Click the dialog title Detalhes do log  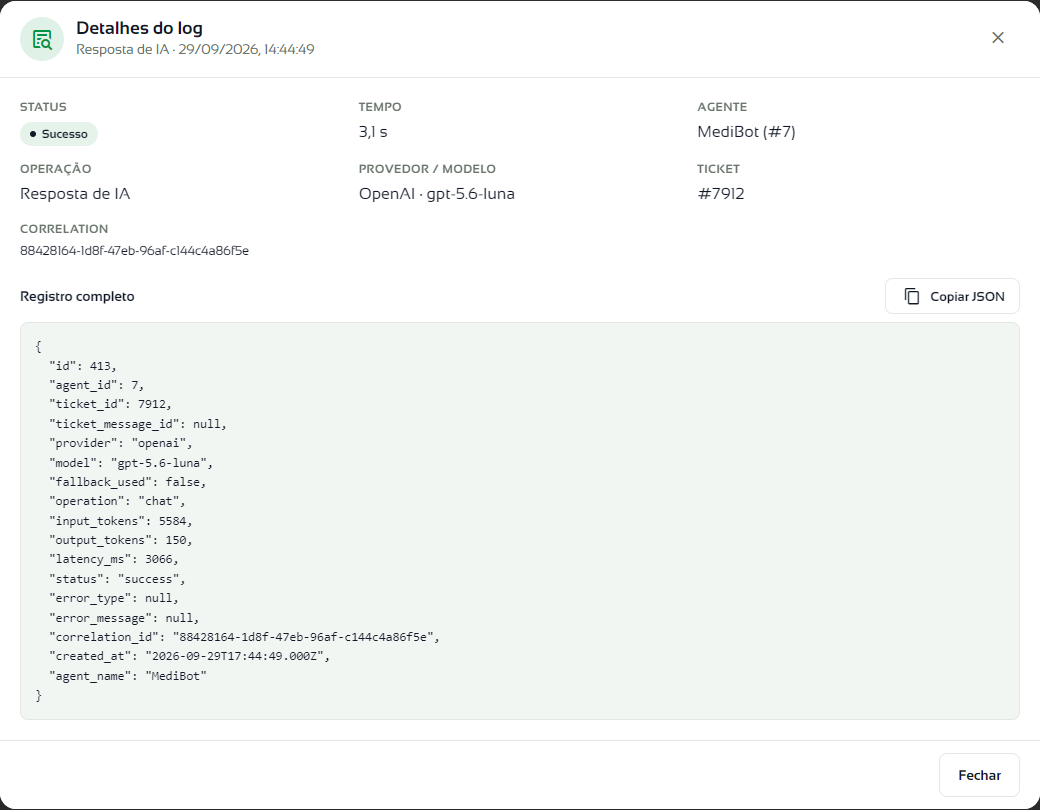point(139,28)
